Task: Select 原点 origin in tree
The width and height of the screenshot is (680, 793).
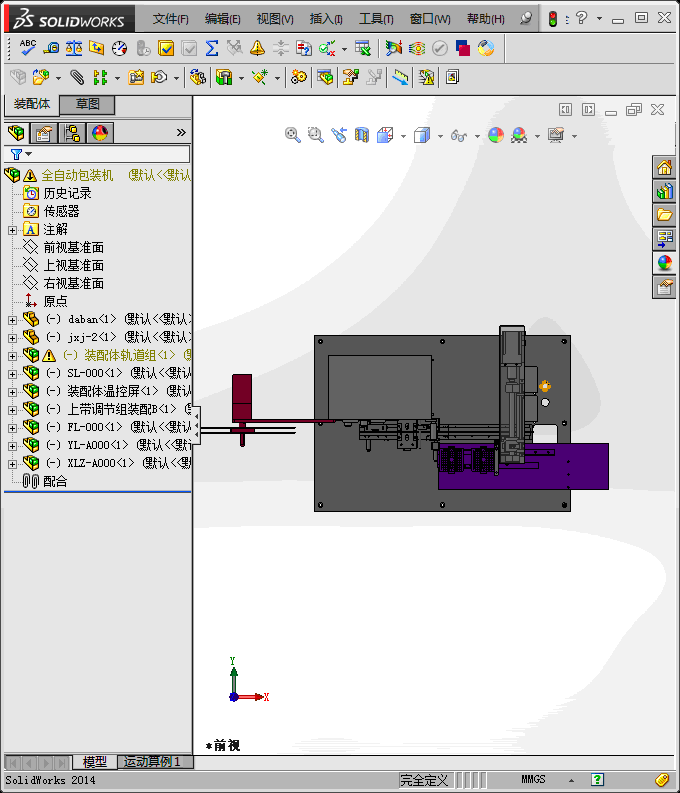Action: point(55,301)
